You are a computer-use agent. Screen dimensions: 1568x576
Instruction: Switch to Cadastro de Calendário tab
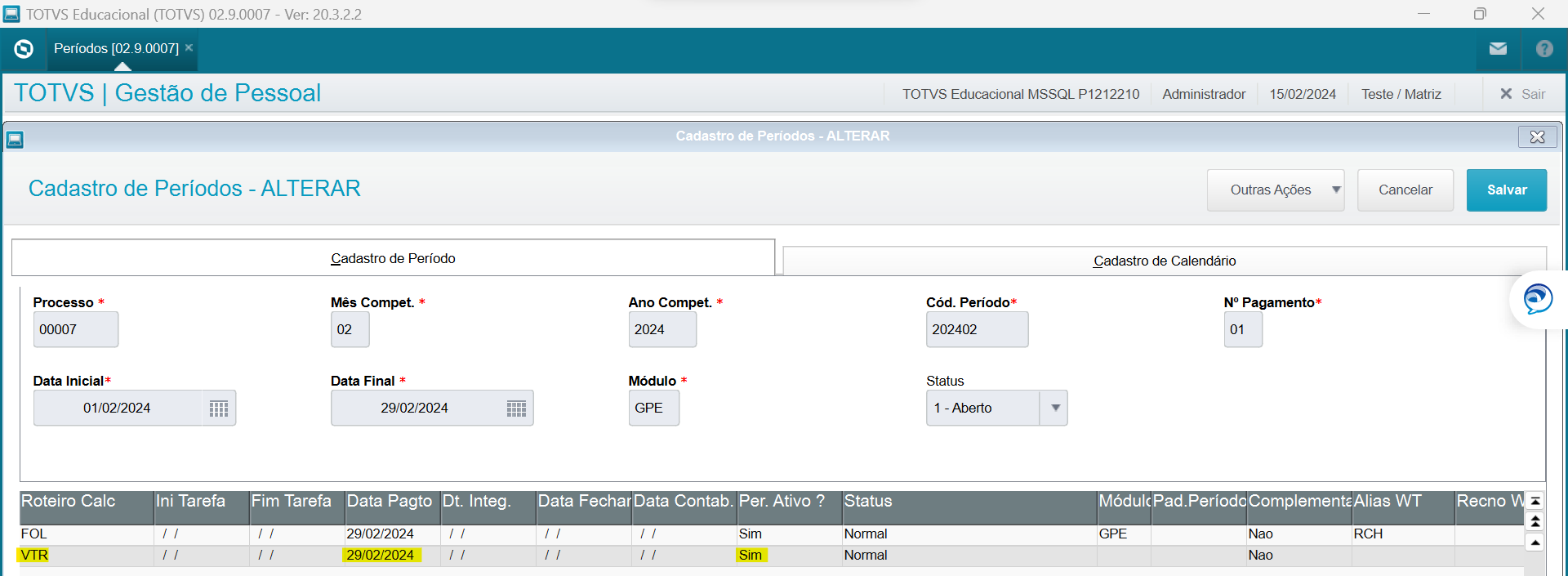tap(1164, 261)
